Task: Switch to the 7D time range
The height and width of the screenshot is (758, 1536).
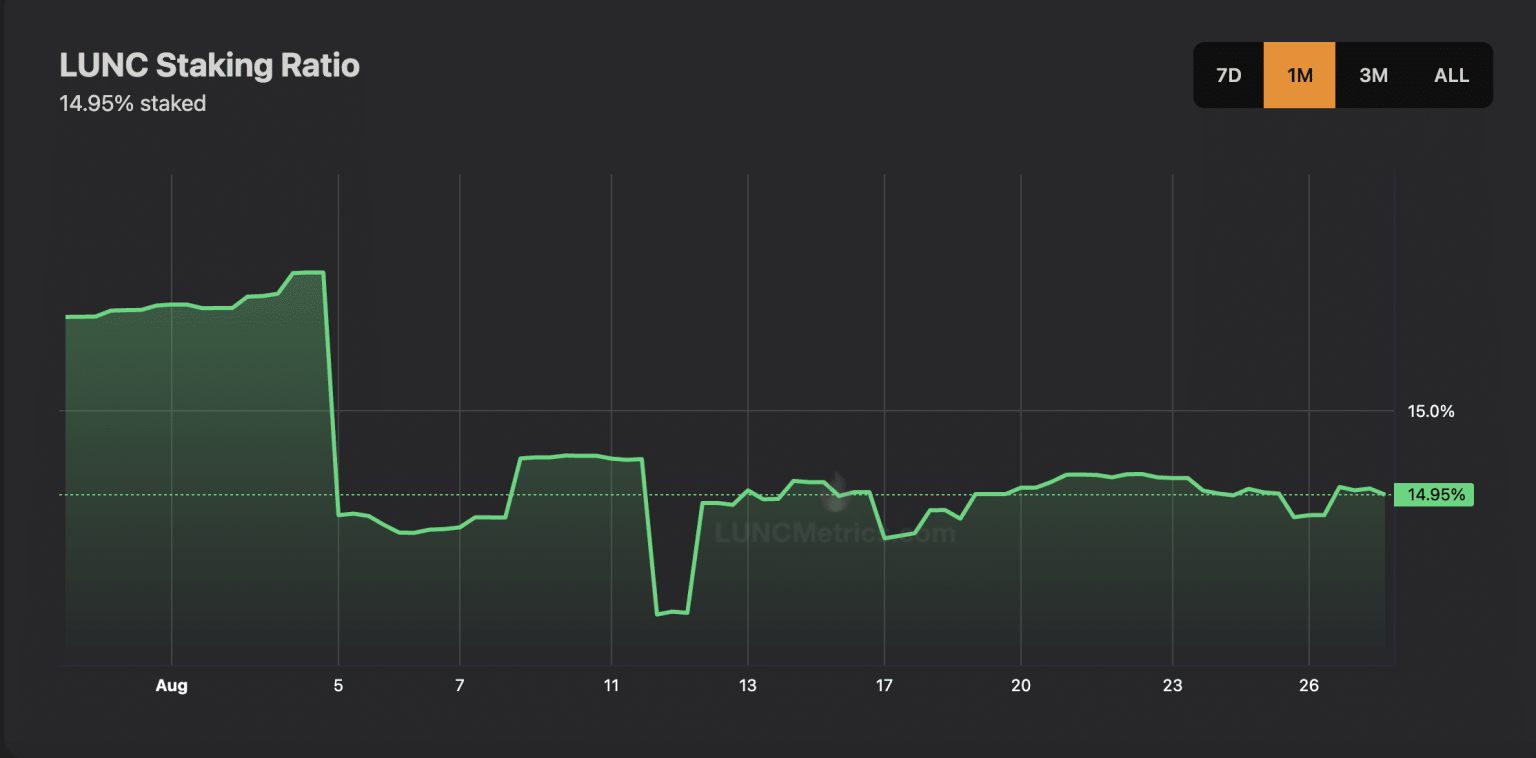Action: coord(1228,75)
